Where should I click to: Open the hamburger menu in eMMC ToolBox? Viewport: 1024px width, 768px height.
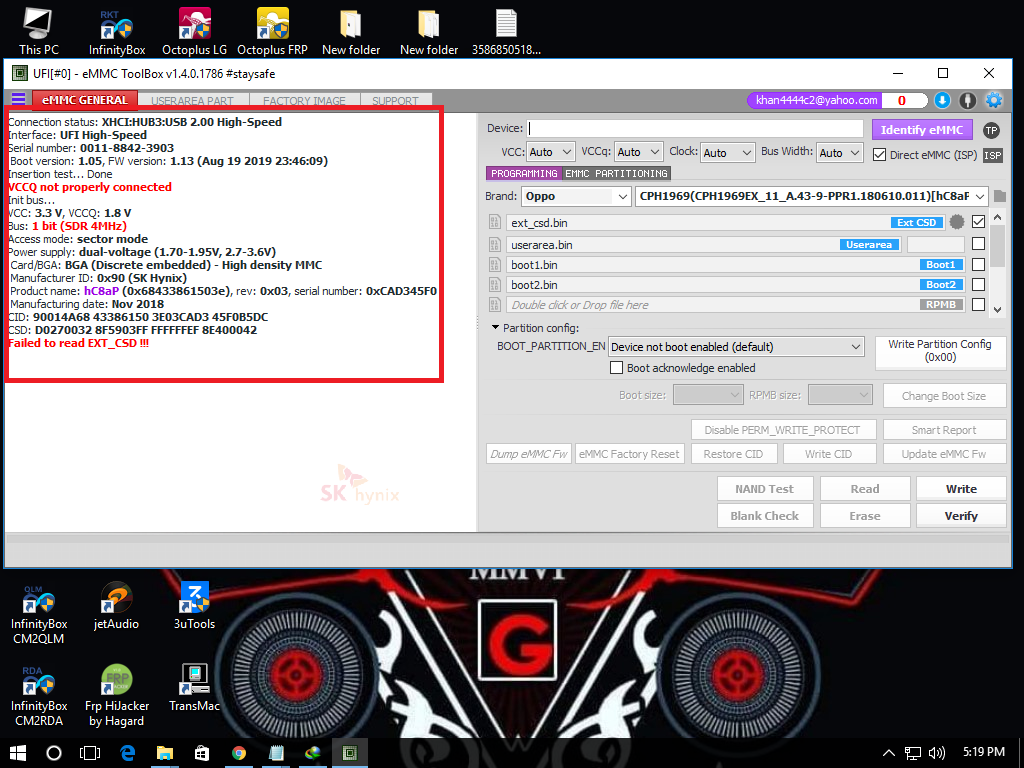(18, 99)
